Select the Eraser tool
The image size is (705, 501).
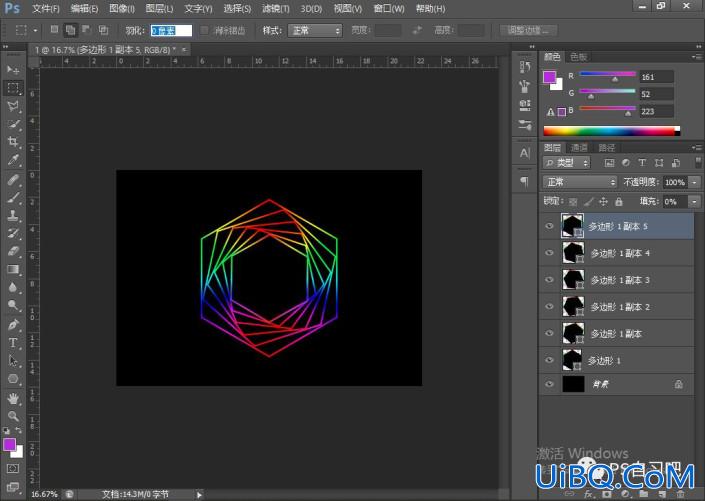click(x=13, y=251)
